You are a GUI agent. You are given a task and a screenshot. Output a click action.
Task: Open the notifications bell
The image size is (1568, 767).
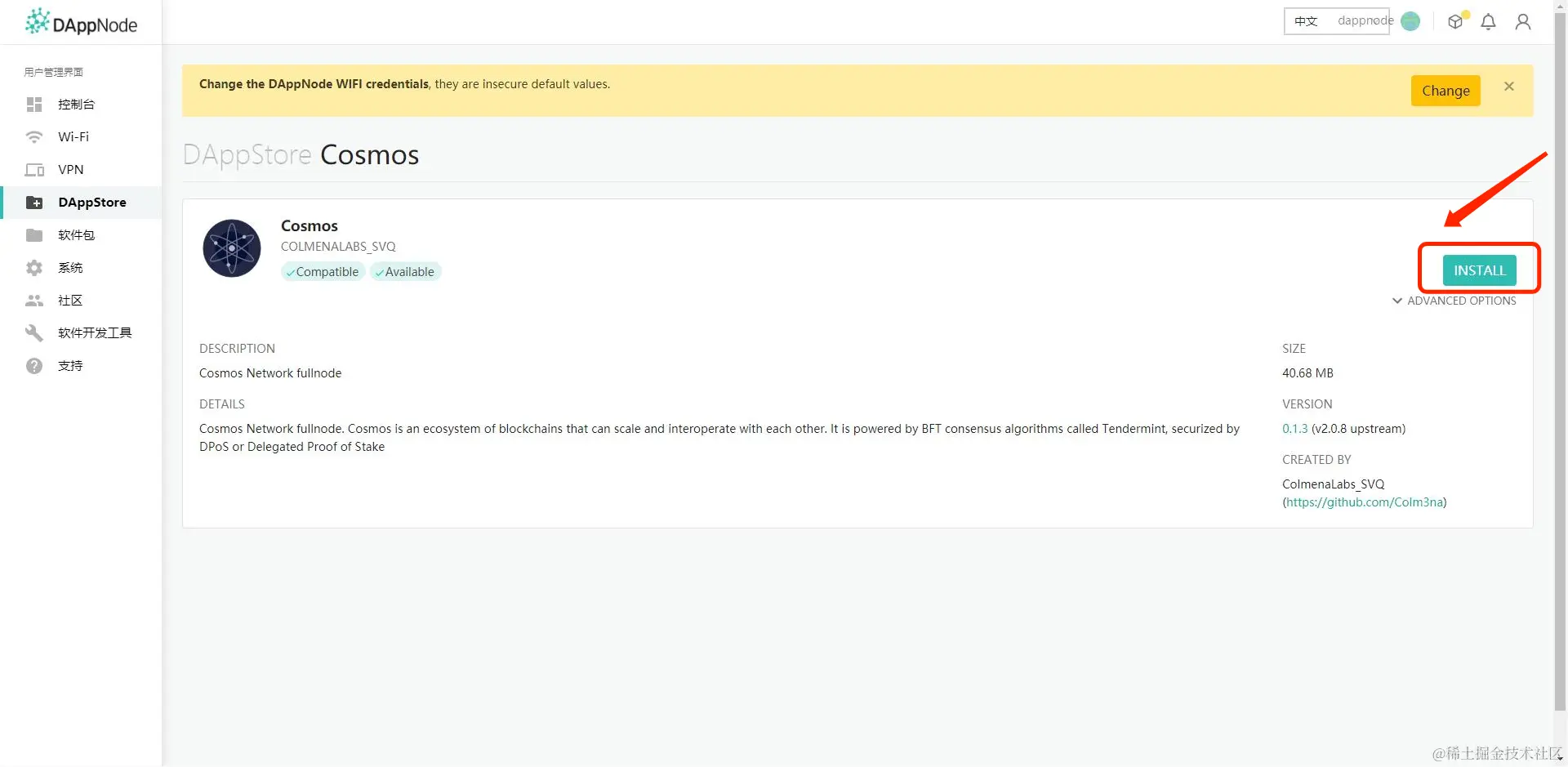click(1489, 22)
